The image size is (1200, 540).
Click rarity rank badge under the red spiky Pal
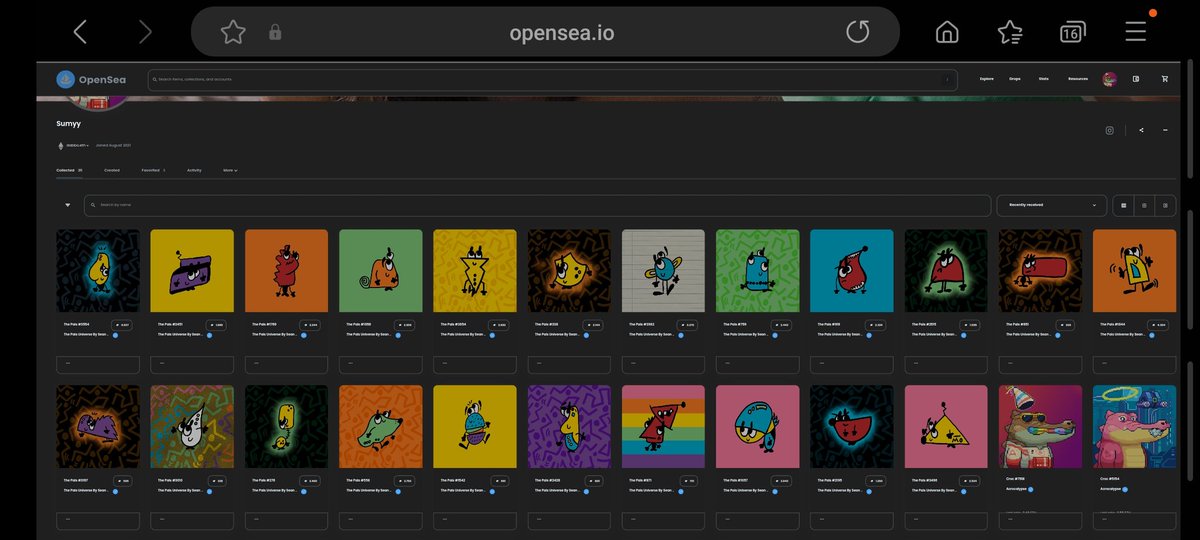click(310, 325)
